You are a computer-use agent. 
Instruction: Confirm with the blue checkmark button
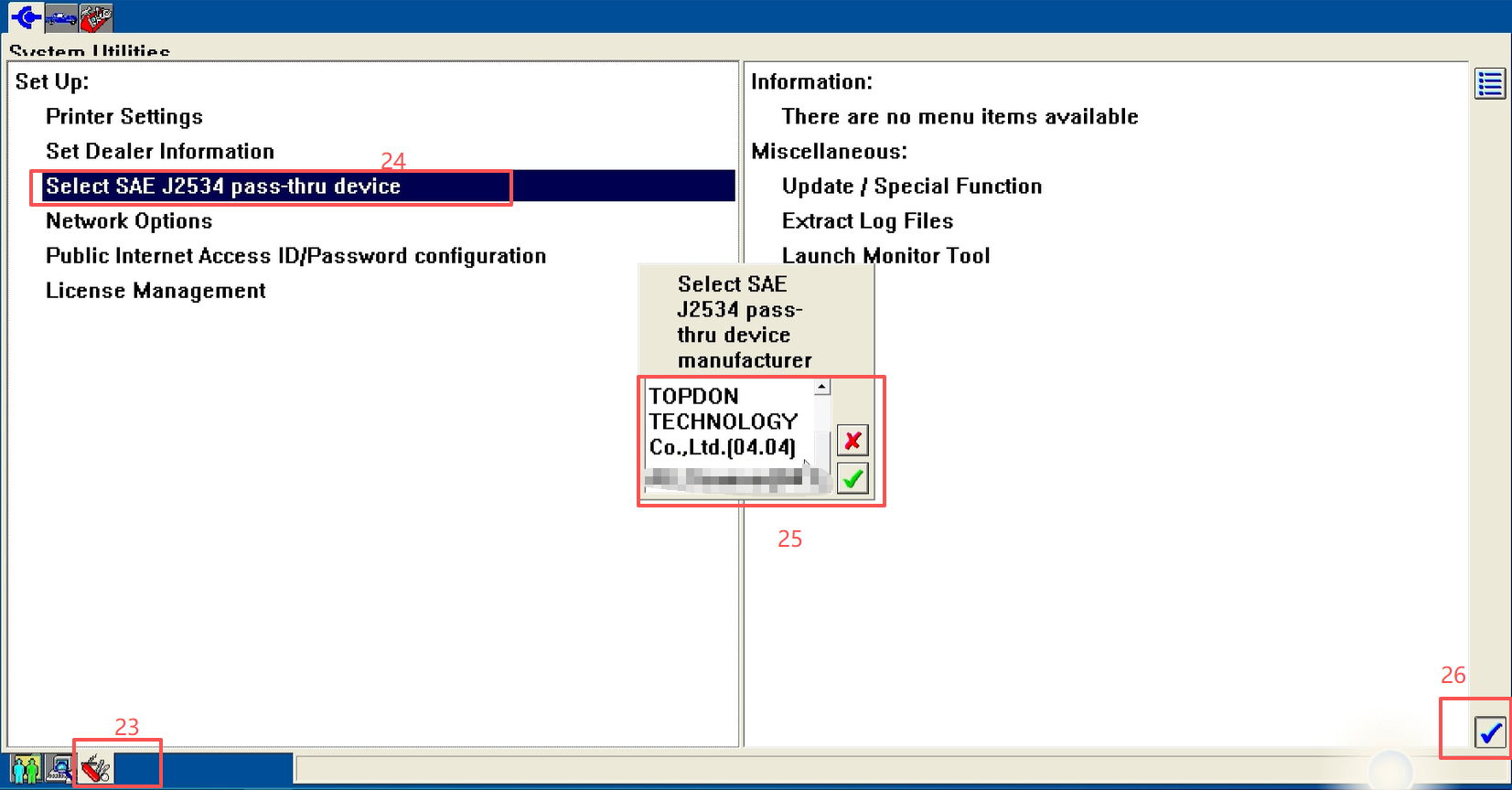(x=1490, y=732)
